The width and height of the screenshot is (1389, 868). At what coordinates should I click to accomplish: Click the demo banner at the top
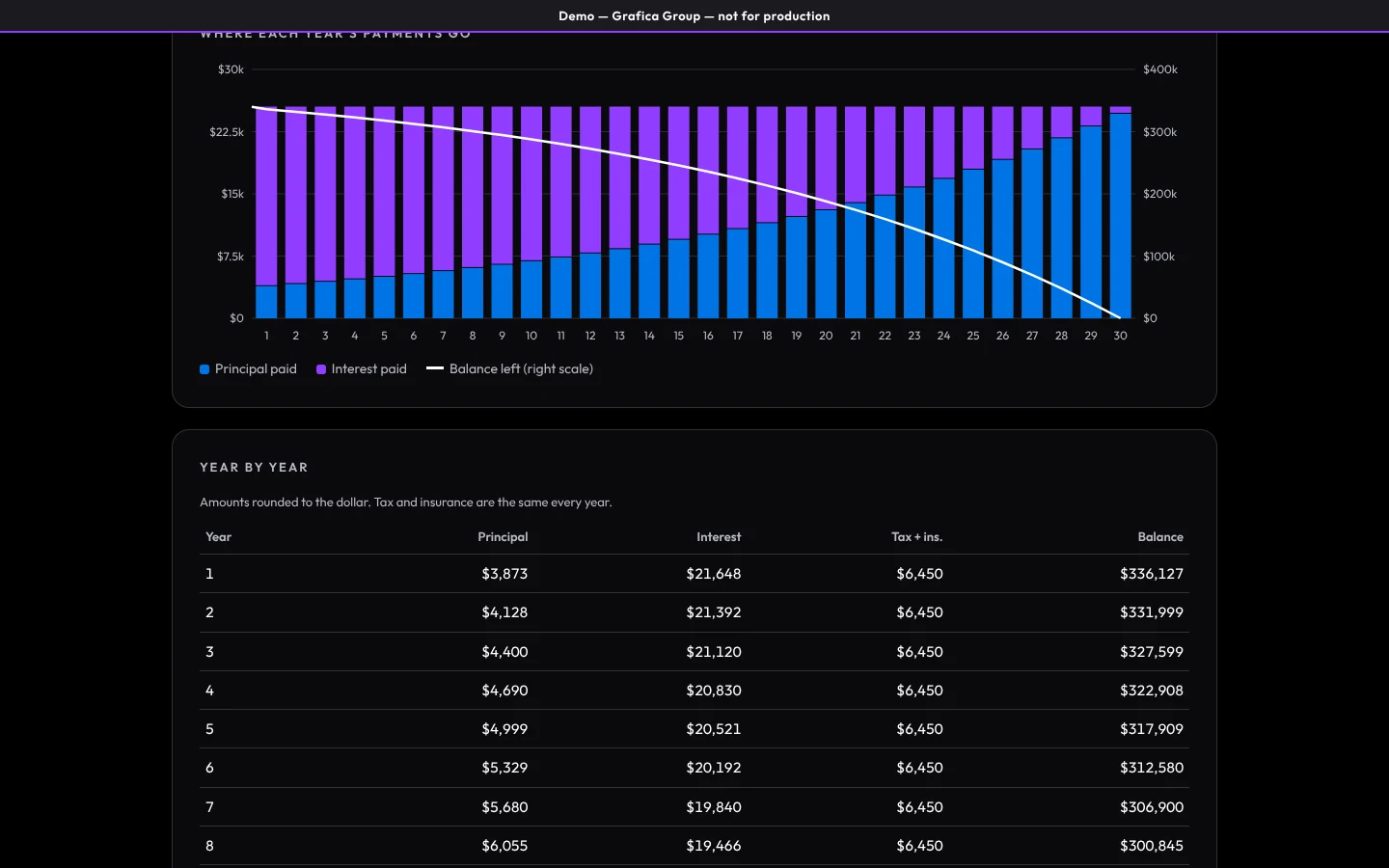pos(694,15)
